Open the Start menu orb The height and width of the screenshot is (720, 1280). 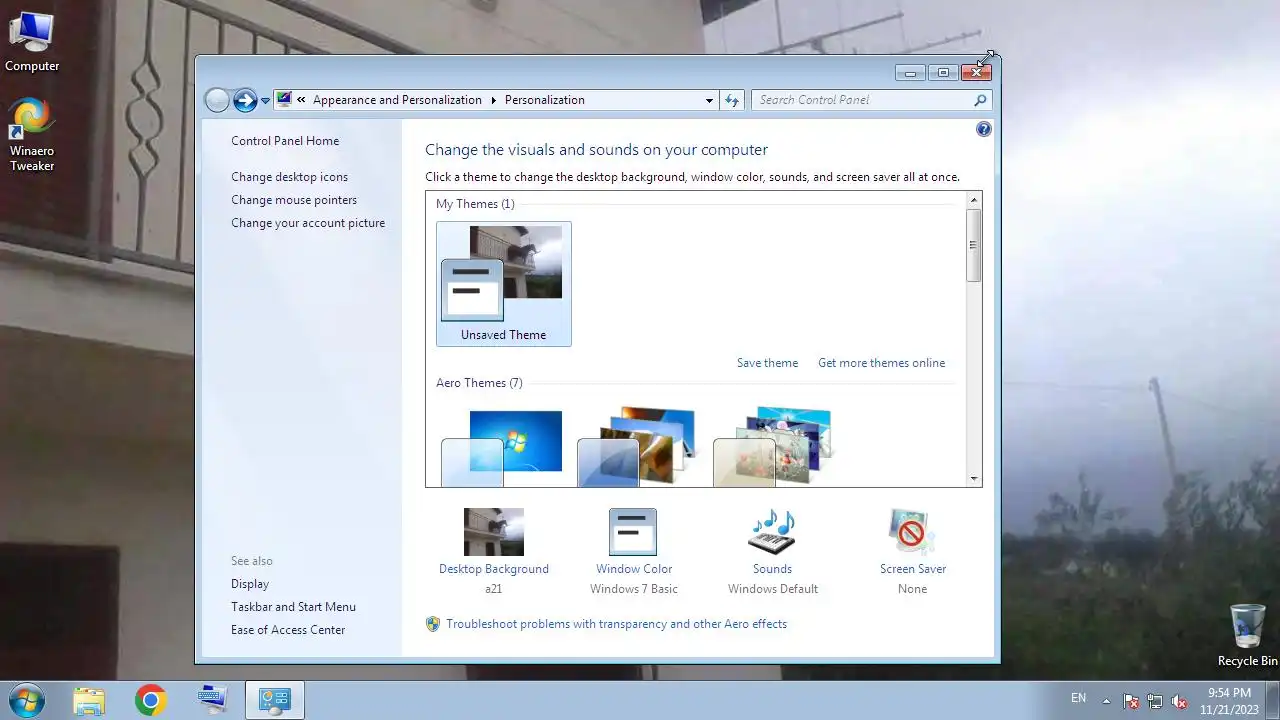click(25, 700)
